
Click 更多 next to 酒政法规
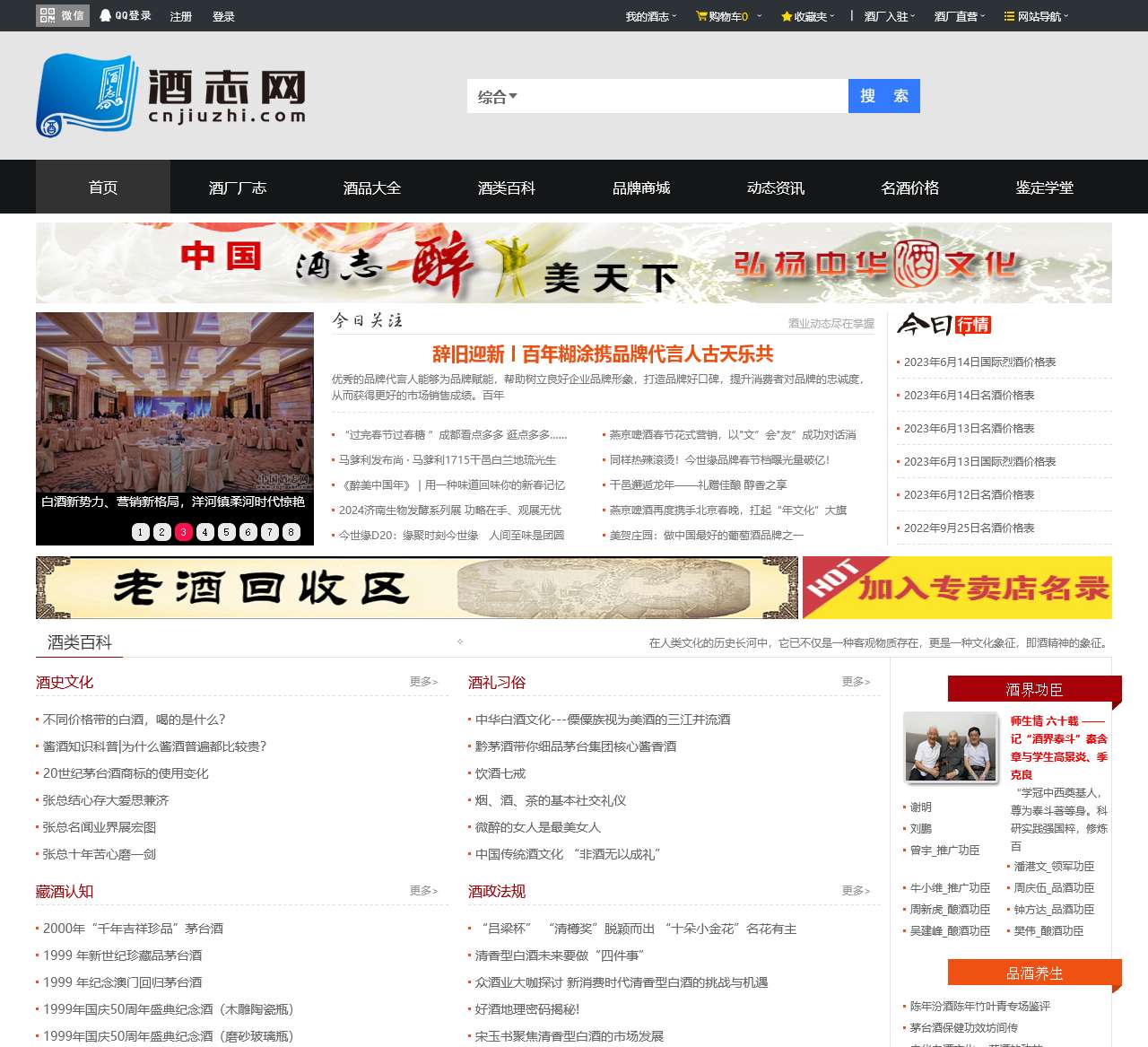[x=856, y=891]
